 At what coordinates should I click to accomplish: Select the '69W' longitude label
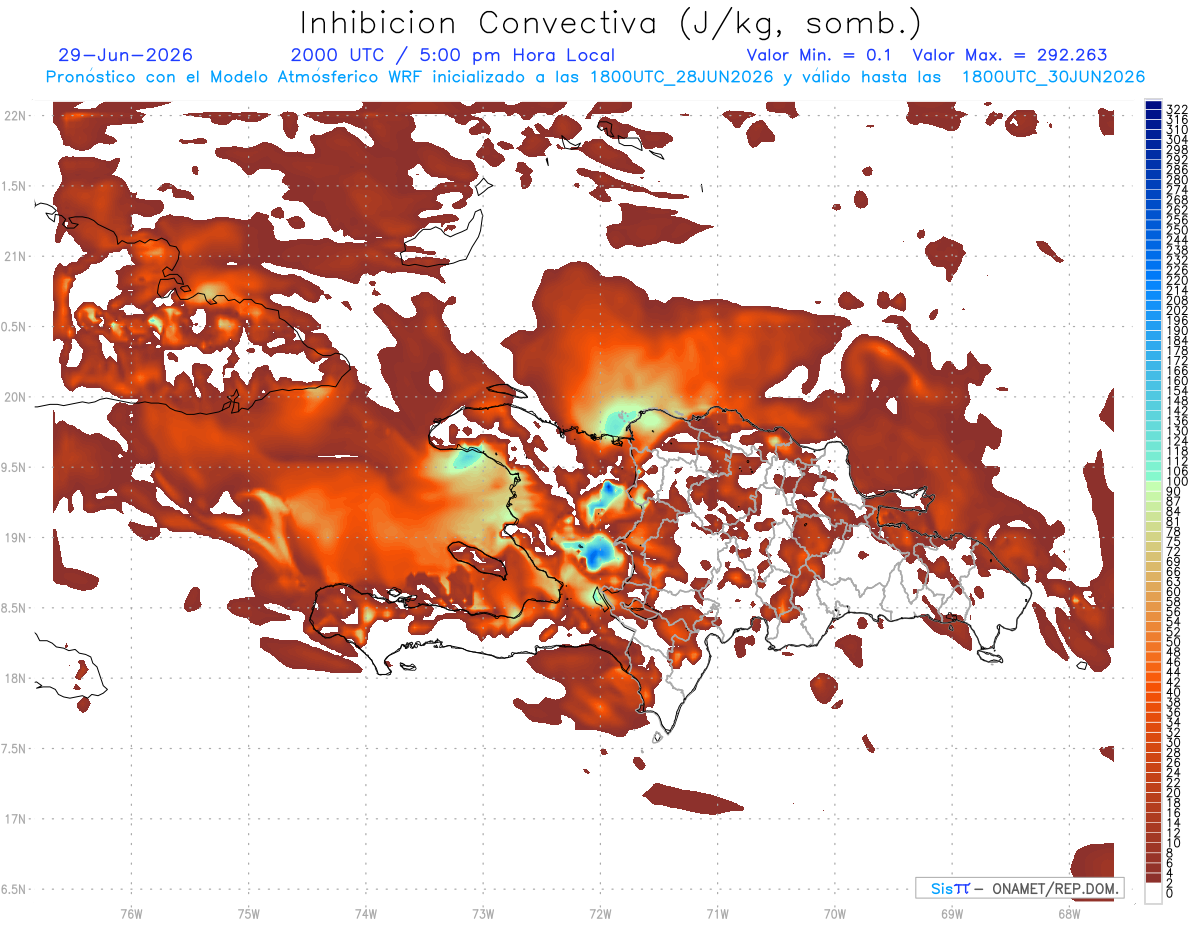pyautogui.click(x=952, y=913)
